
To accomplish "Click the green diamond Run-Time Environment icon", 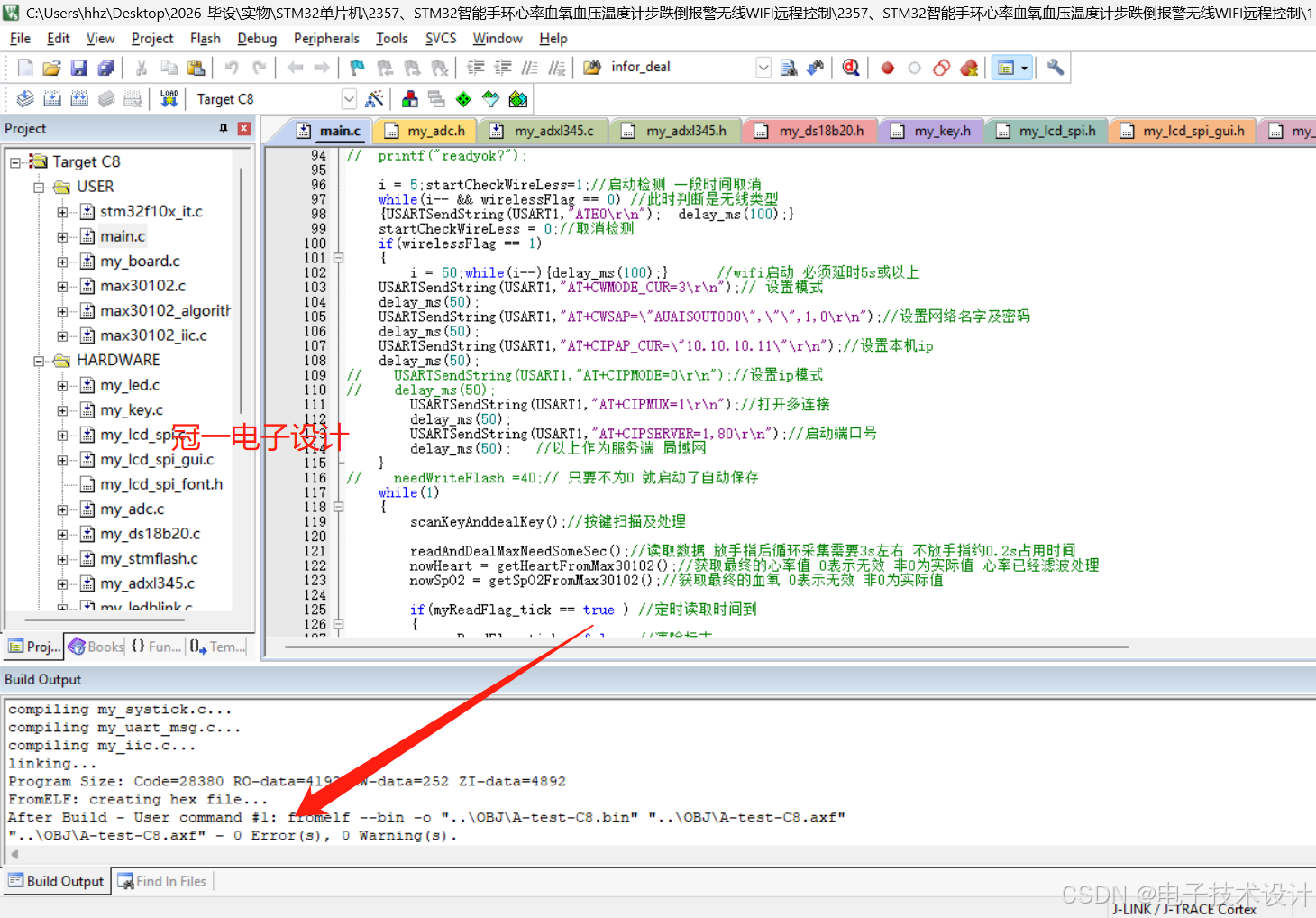I will (463, 99).
